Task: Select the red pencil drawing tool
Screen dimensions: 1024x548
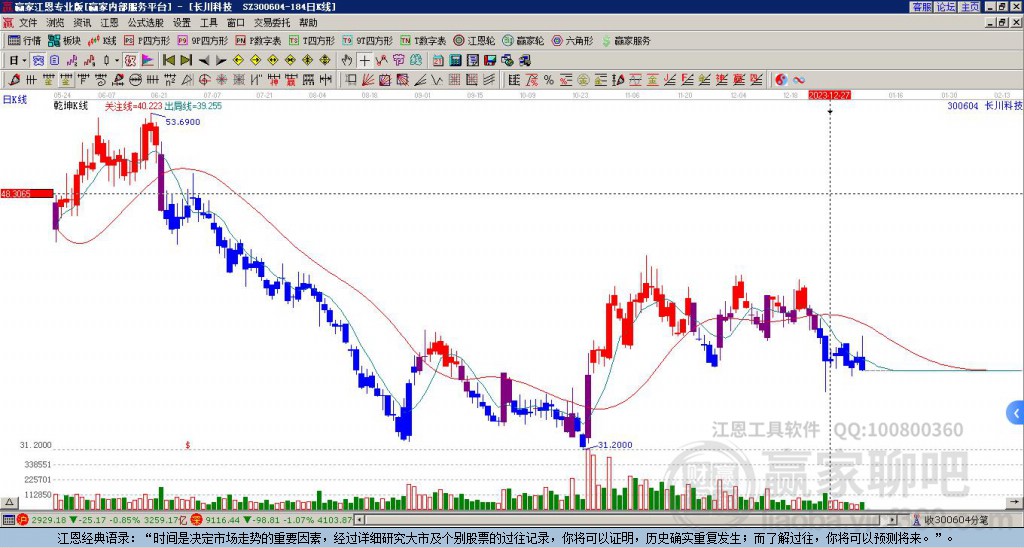Action: coord(14,80)
